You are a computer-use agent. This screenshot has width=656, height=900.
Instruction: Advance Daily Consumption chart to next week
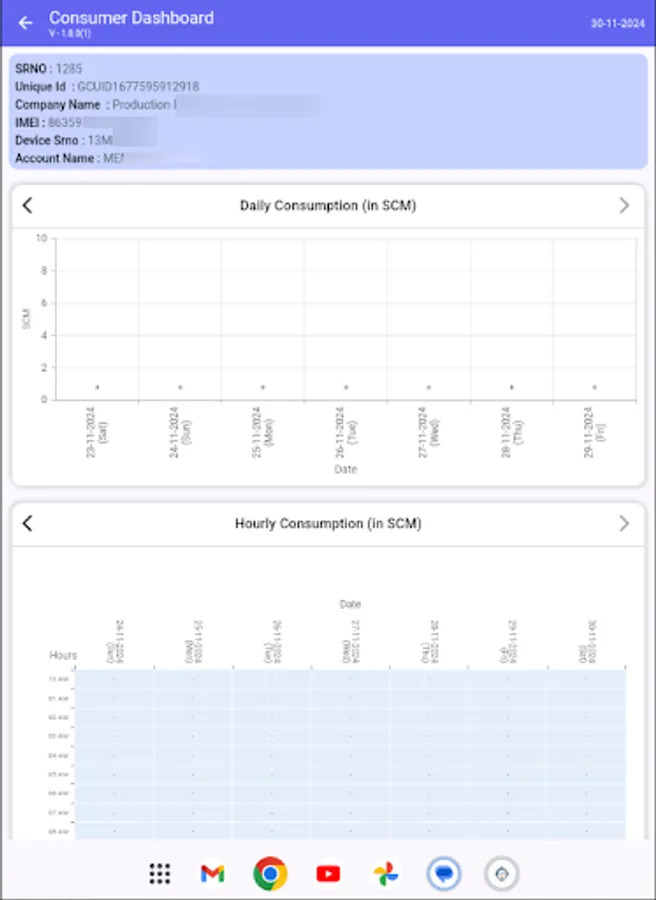coord(625,204)
